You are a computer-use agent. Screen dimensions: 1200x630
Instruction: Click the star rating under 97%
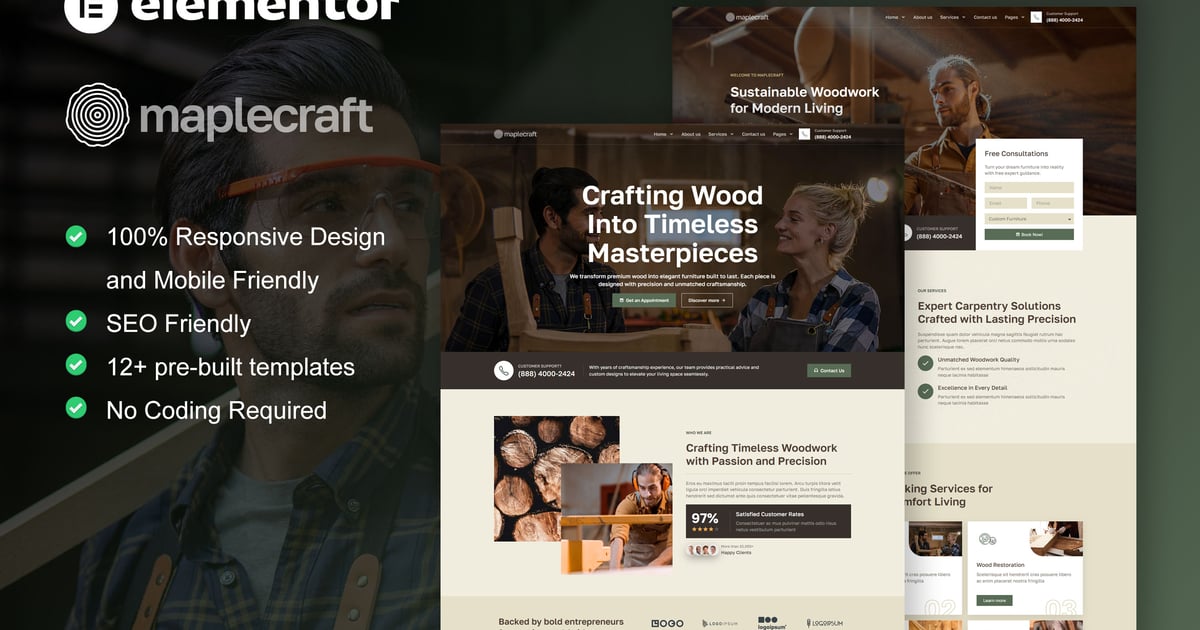pos(704,529)
